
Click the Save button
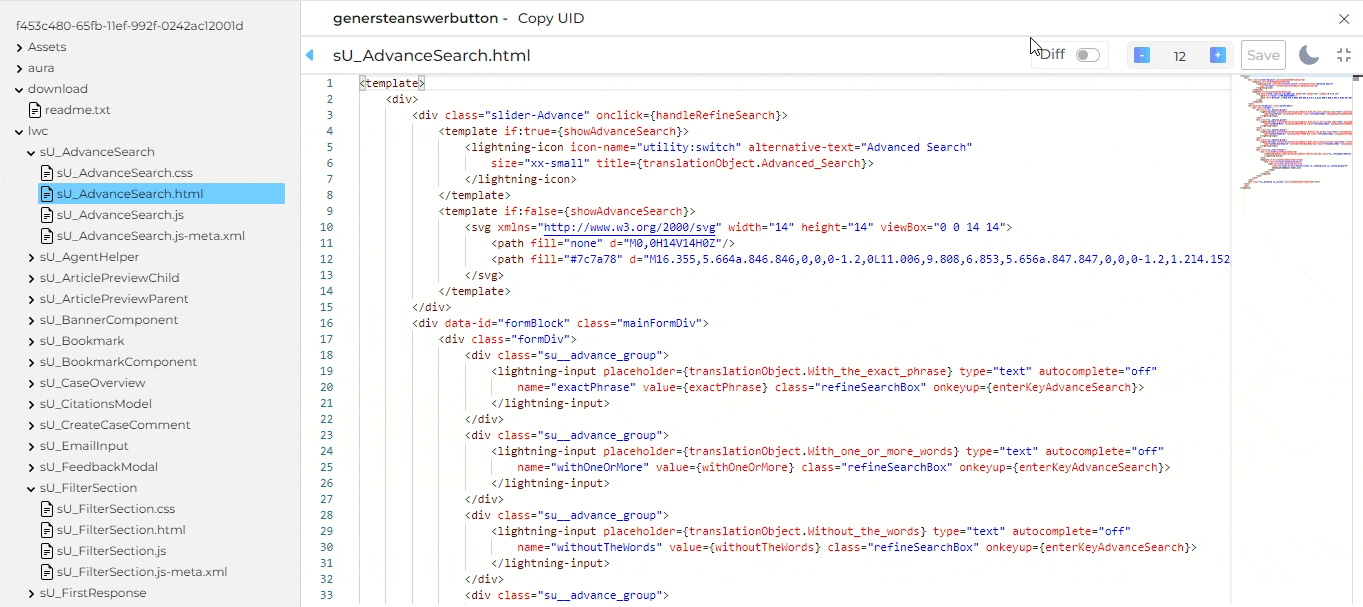(1262, 55)
